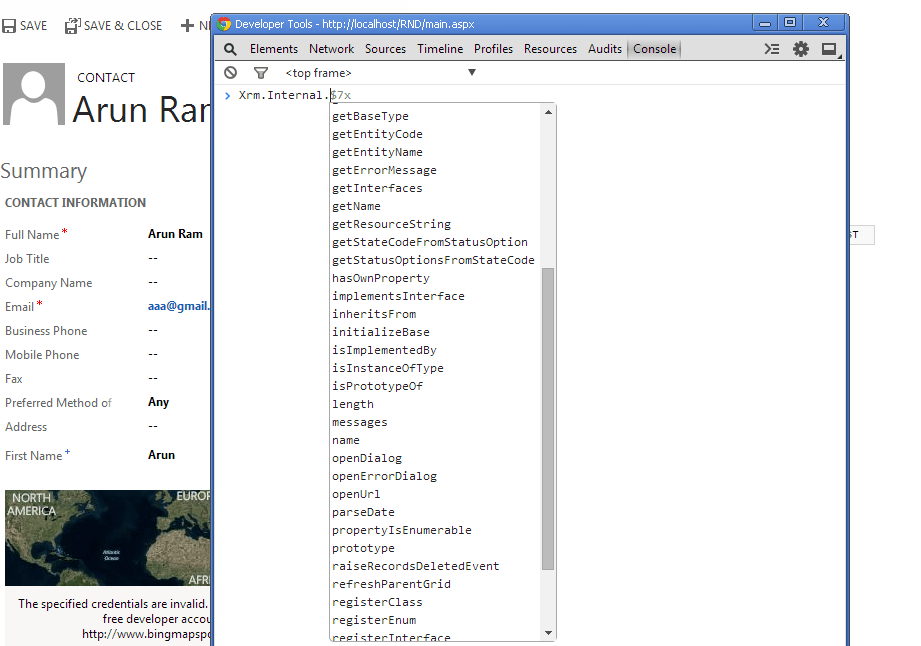Select getBaseType suggestion
921x646 pixels.
[370, 116]
